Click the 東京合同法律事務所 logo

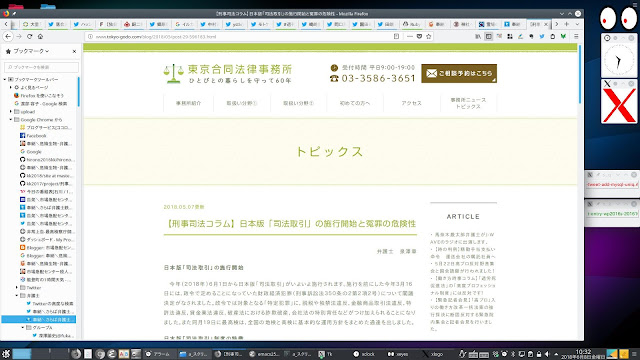click(x=228, y=74)
